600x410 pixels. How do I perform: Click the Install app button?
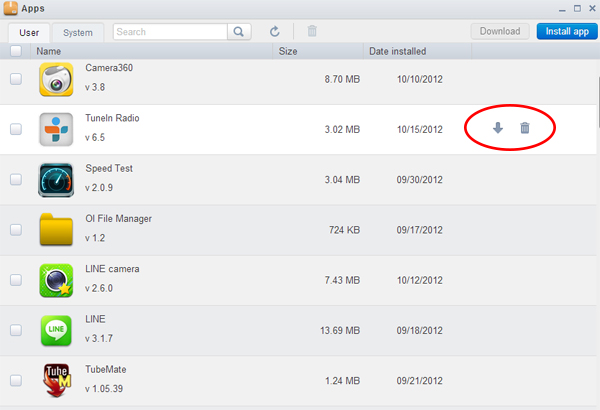click(567, 31)
